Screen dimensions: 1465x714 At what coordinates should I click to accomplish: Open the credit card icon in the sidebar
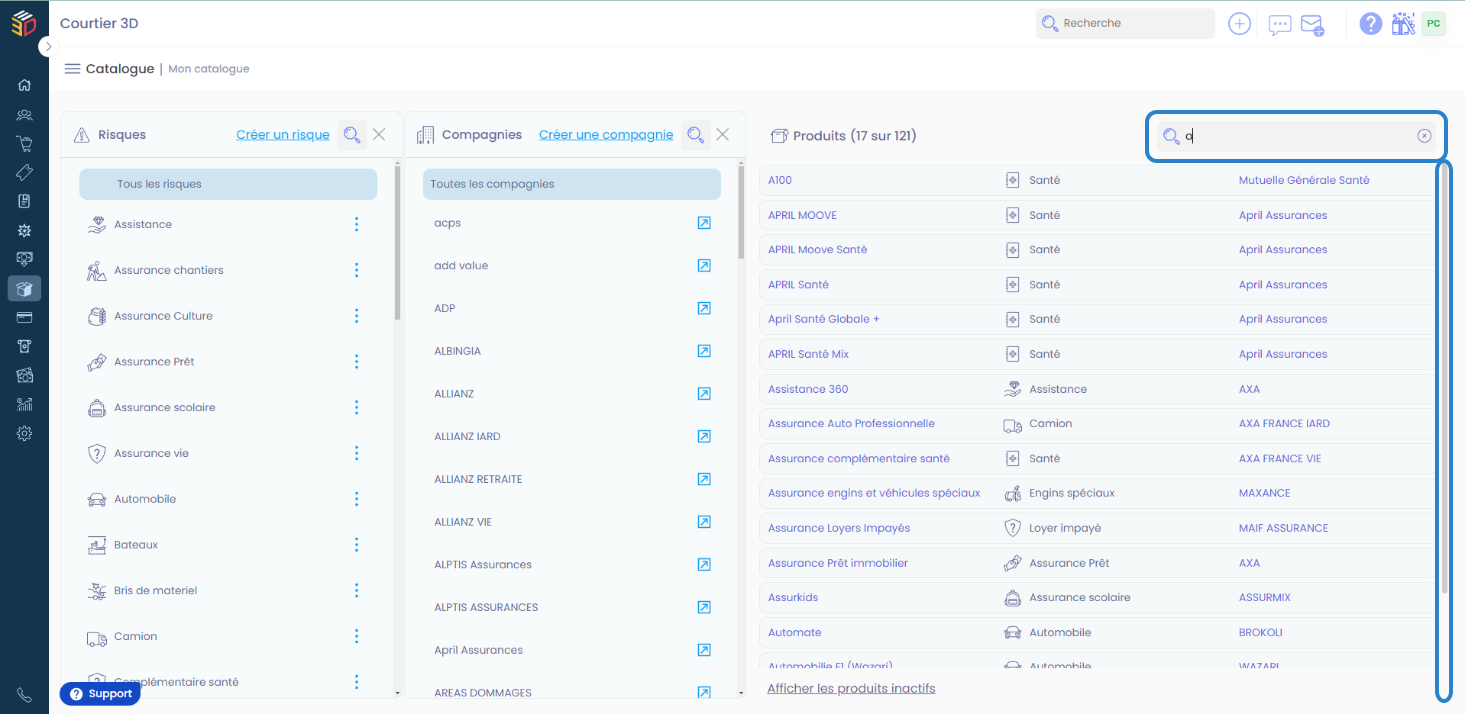(24, 318)
